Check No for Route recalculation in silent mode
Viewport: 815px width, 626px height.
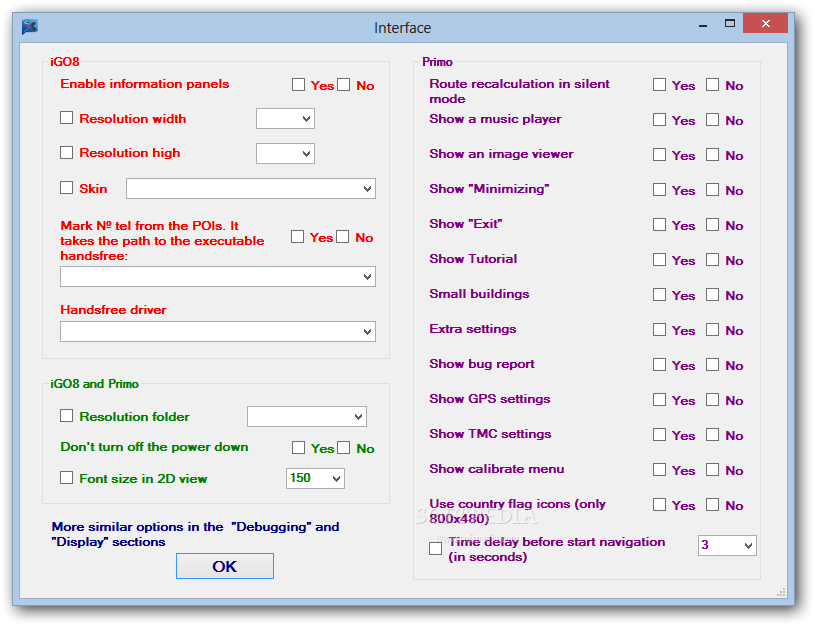(x=713, y=85)
